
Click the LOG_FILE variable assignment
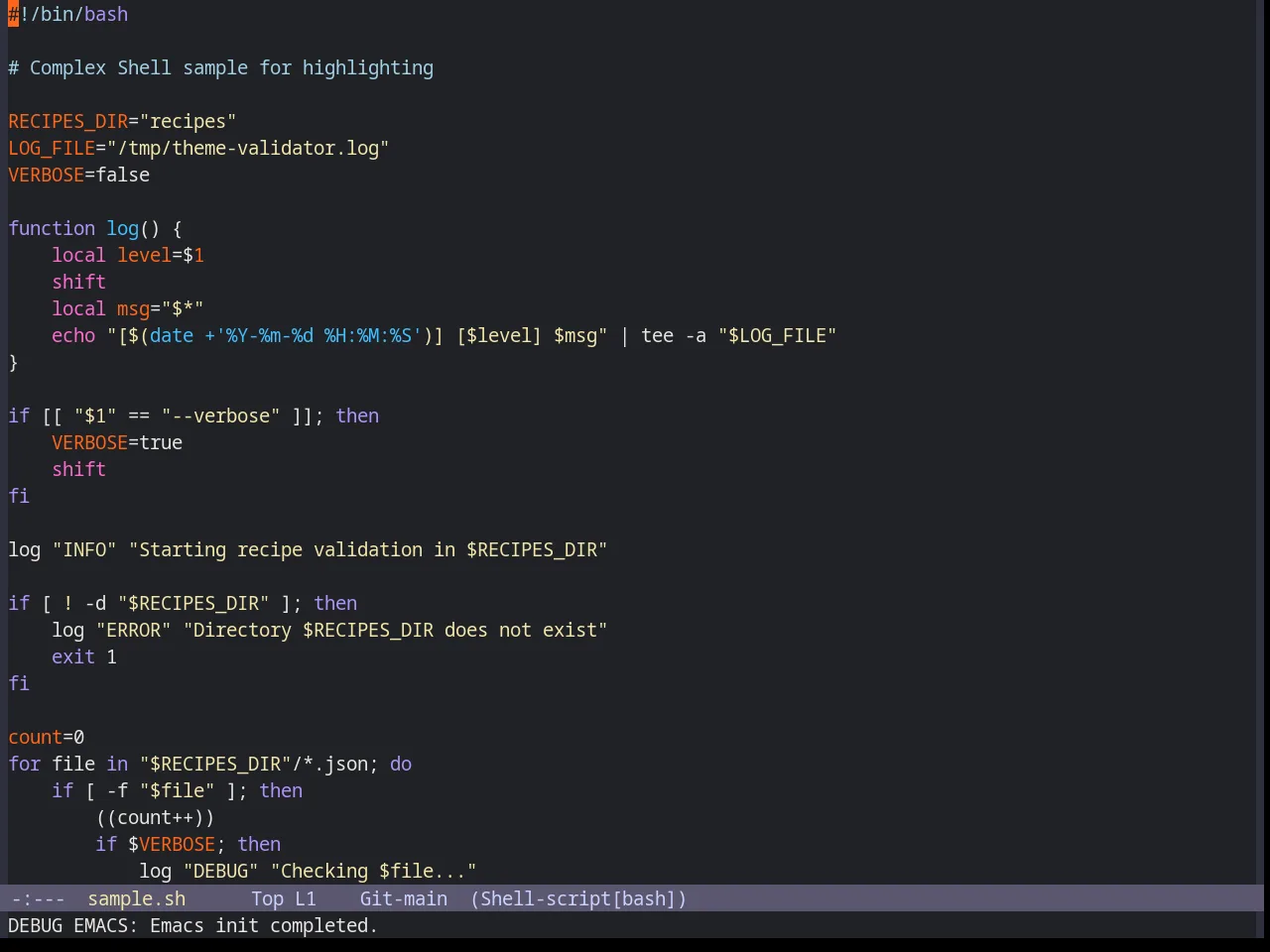pyautogui.click(x=198, y=149)
